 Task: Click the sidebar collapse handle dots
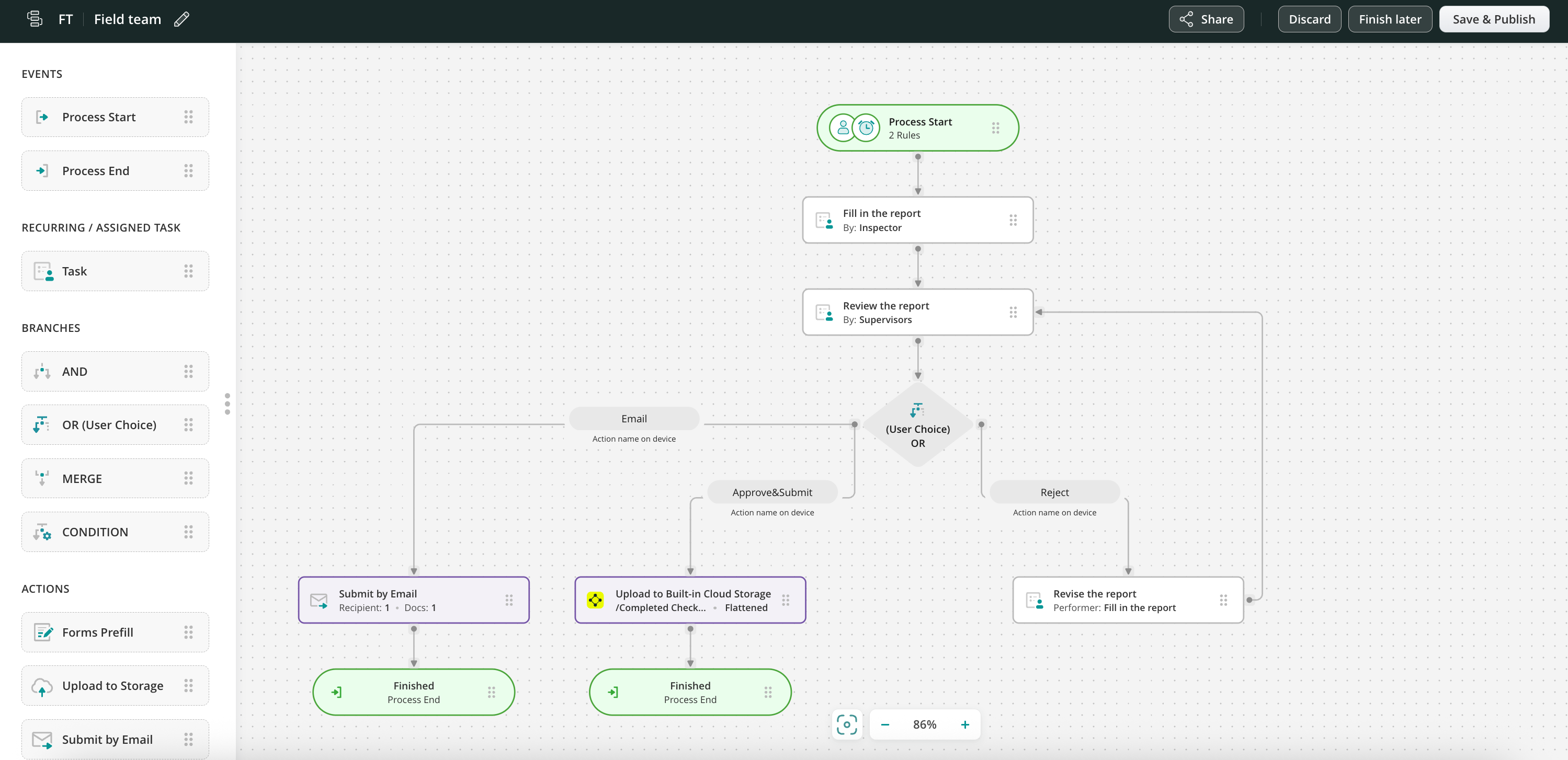[x=227, y=404]
